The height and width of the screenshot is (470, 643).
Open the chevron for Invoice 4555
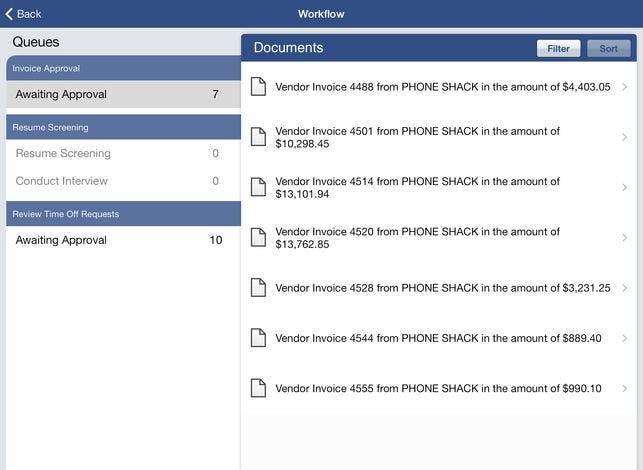[x=625, y=388]
